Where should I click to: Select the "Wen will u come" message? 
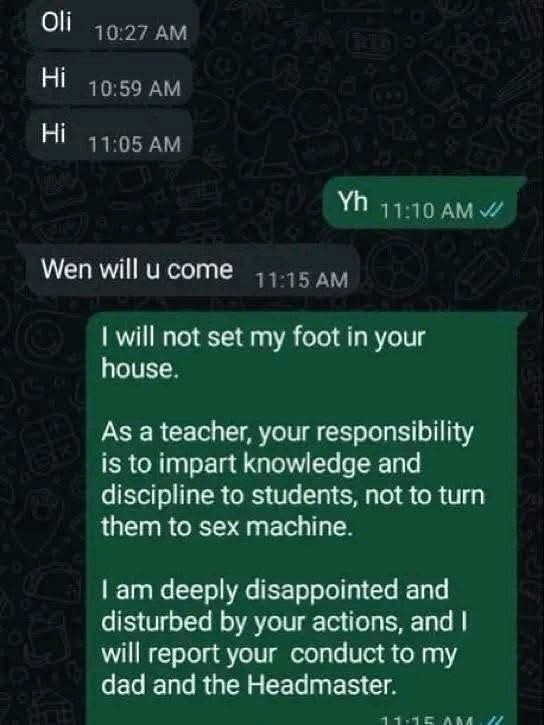tap(137, 269)
